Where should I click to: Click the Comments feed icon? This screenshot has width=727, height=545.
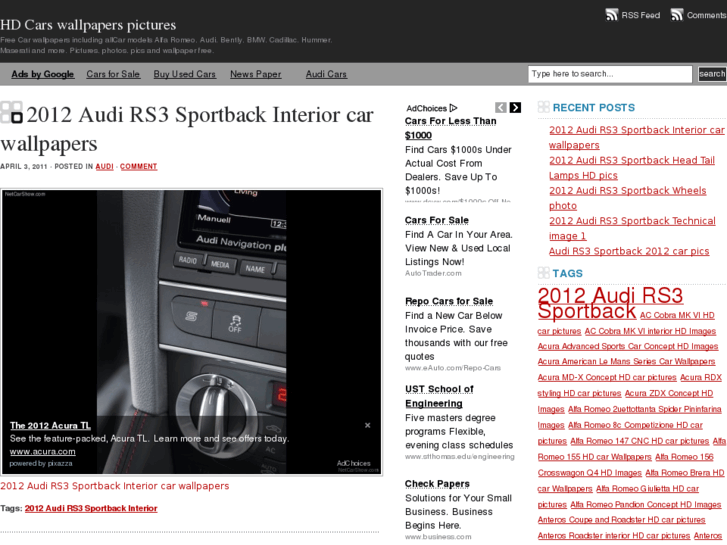click(x=677, y=15)
